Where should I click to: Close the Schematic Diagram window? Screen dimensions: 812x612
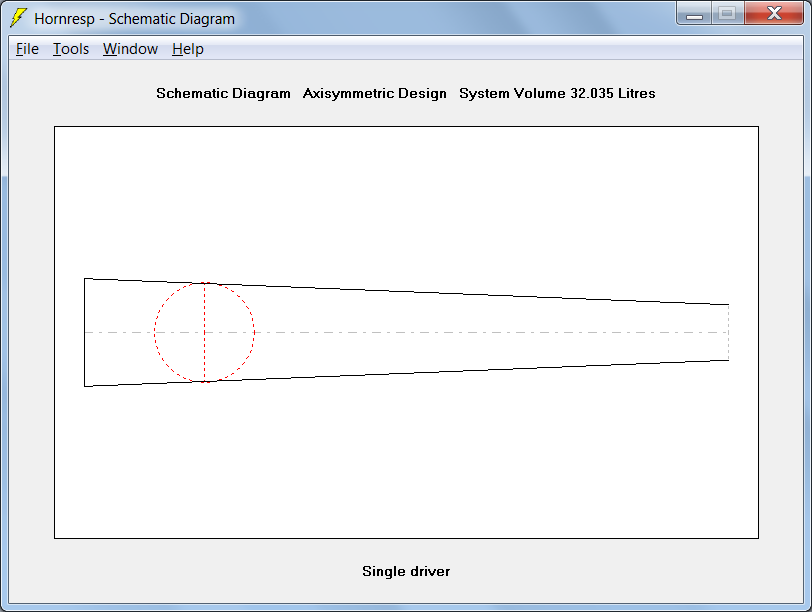tap(774, 13)
